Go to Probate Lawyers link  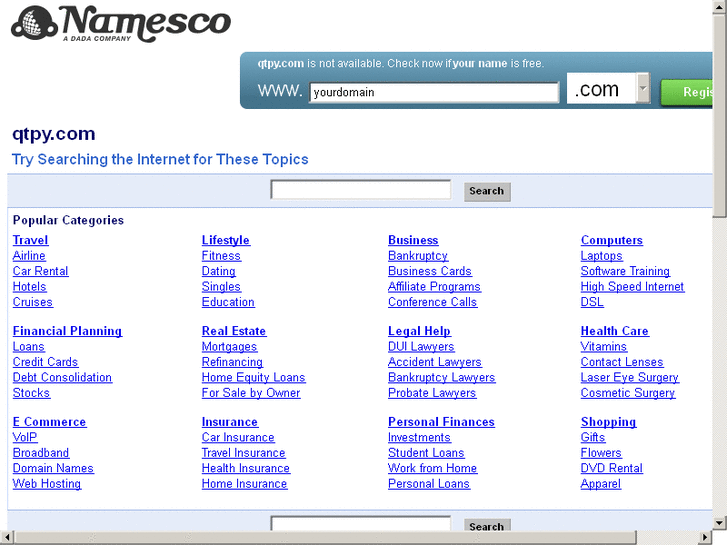click(432, 393)
